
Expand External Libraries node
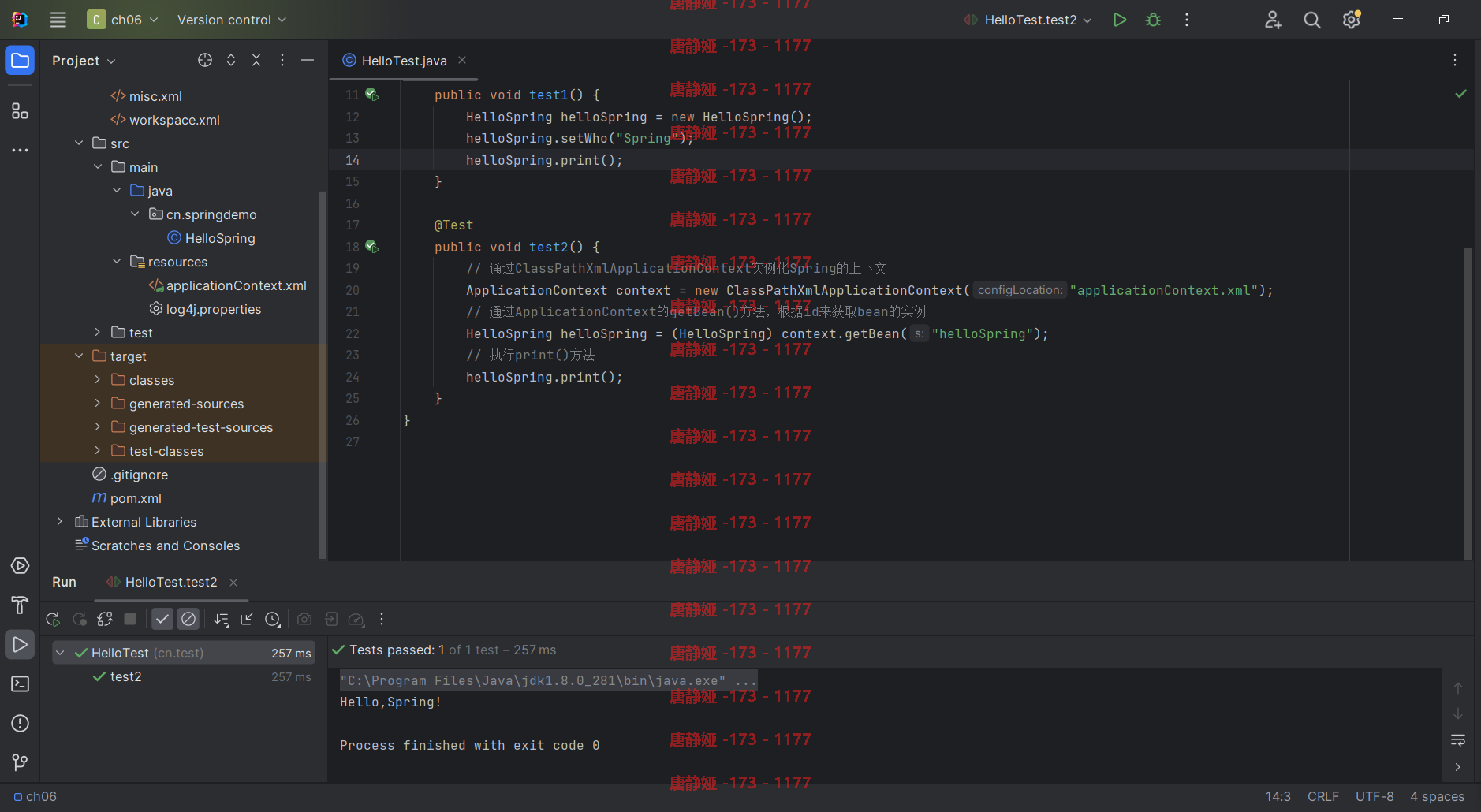coord(60,522)
